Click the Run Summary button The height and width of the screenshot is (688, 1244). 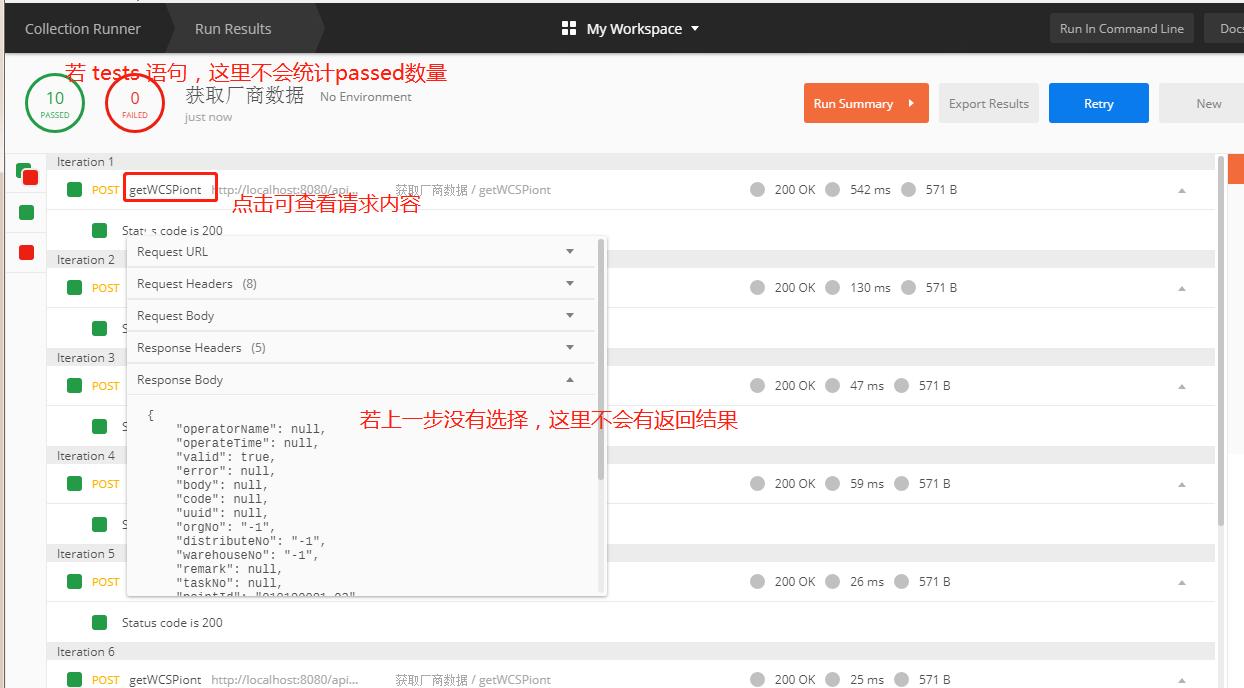pos(866,103)
